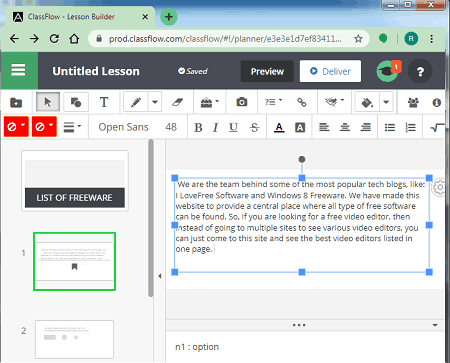Click the Preview button

click(267, 71)
